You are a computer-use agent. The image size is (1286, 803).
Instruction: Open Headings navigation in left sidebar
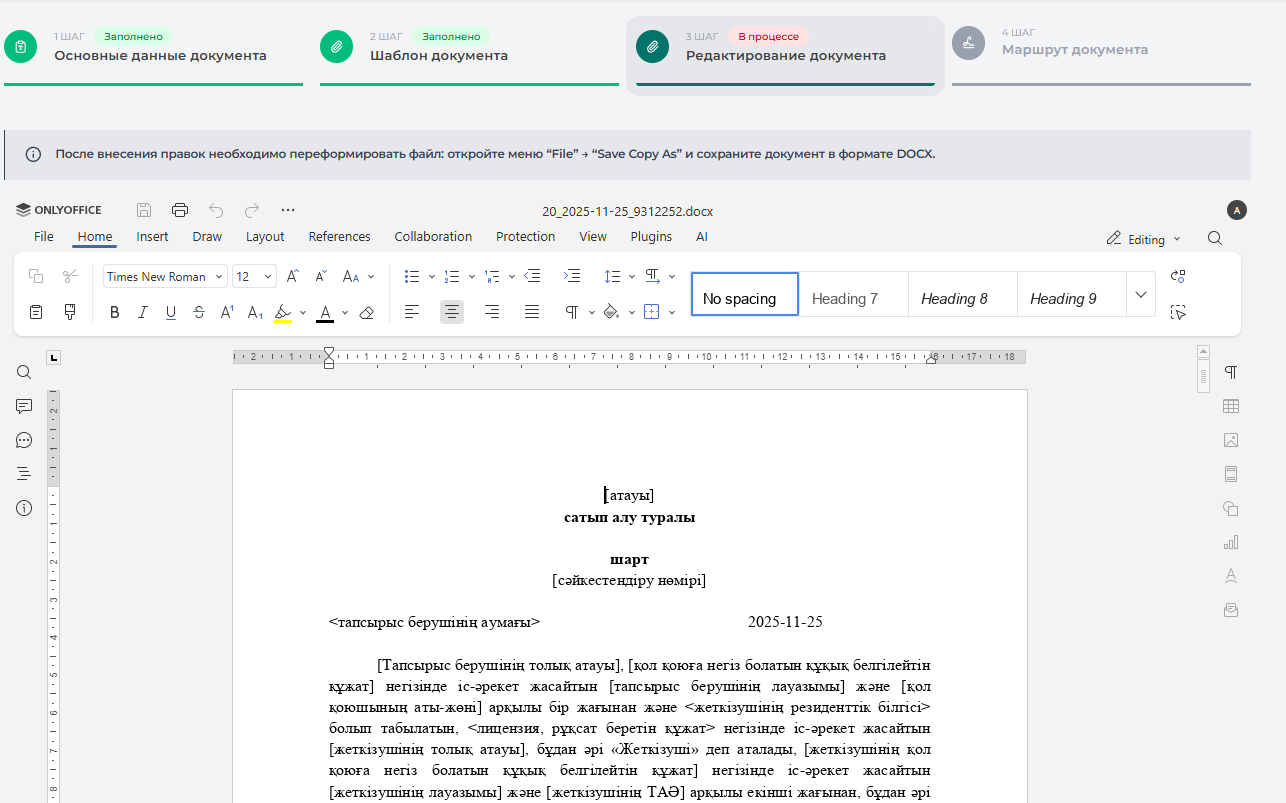(x=24, y=474)
